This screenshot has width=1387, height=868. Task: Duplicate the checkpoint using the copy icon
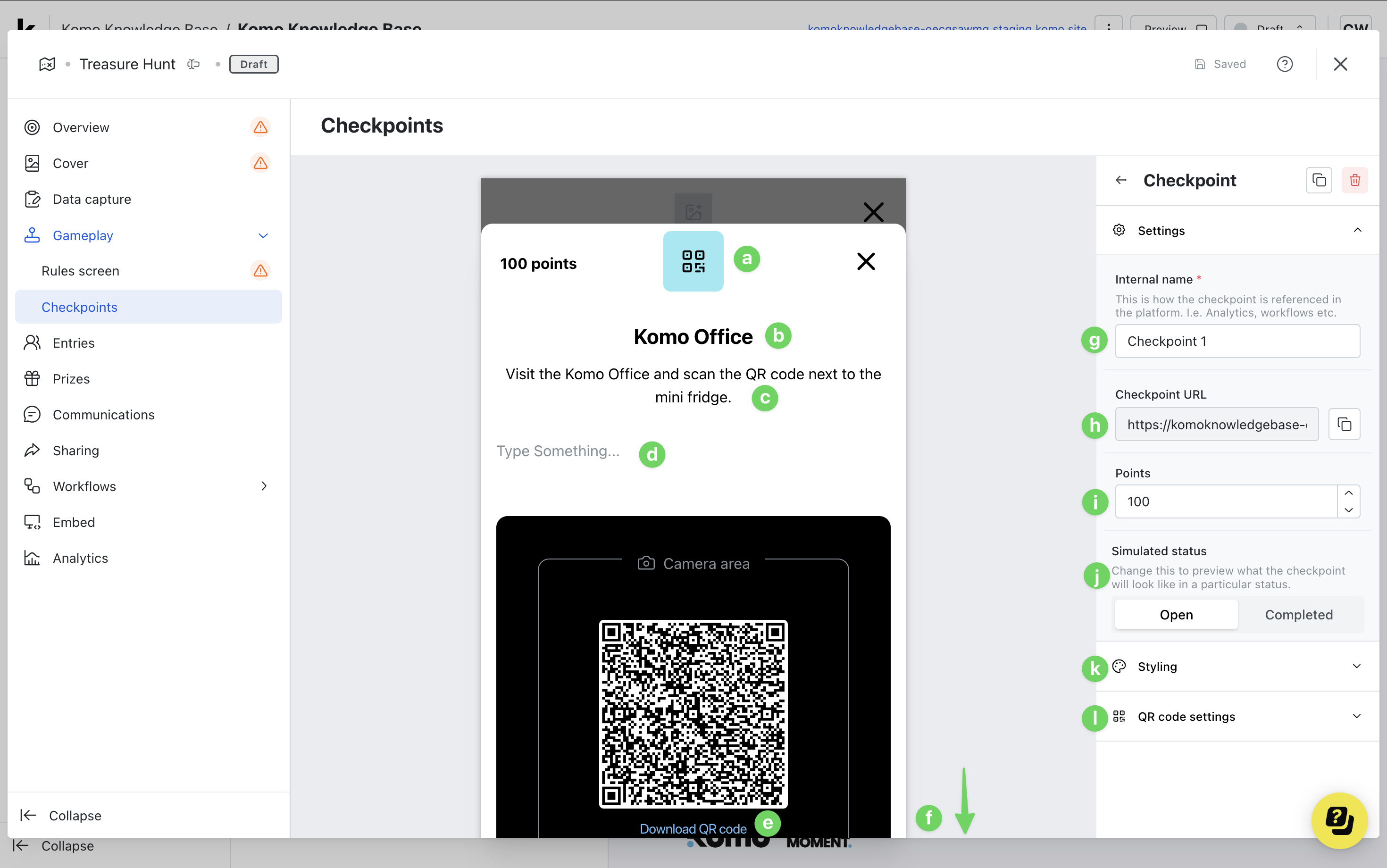coord(1319,180)
